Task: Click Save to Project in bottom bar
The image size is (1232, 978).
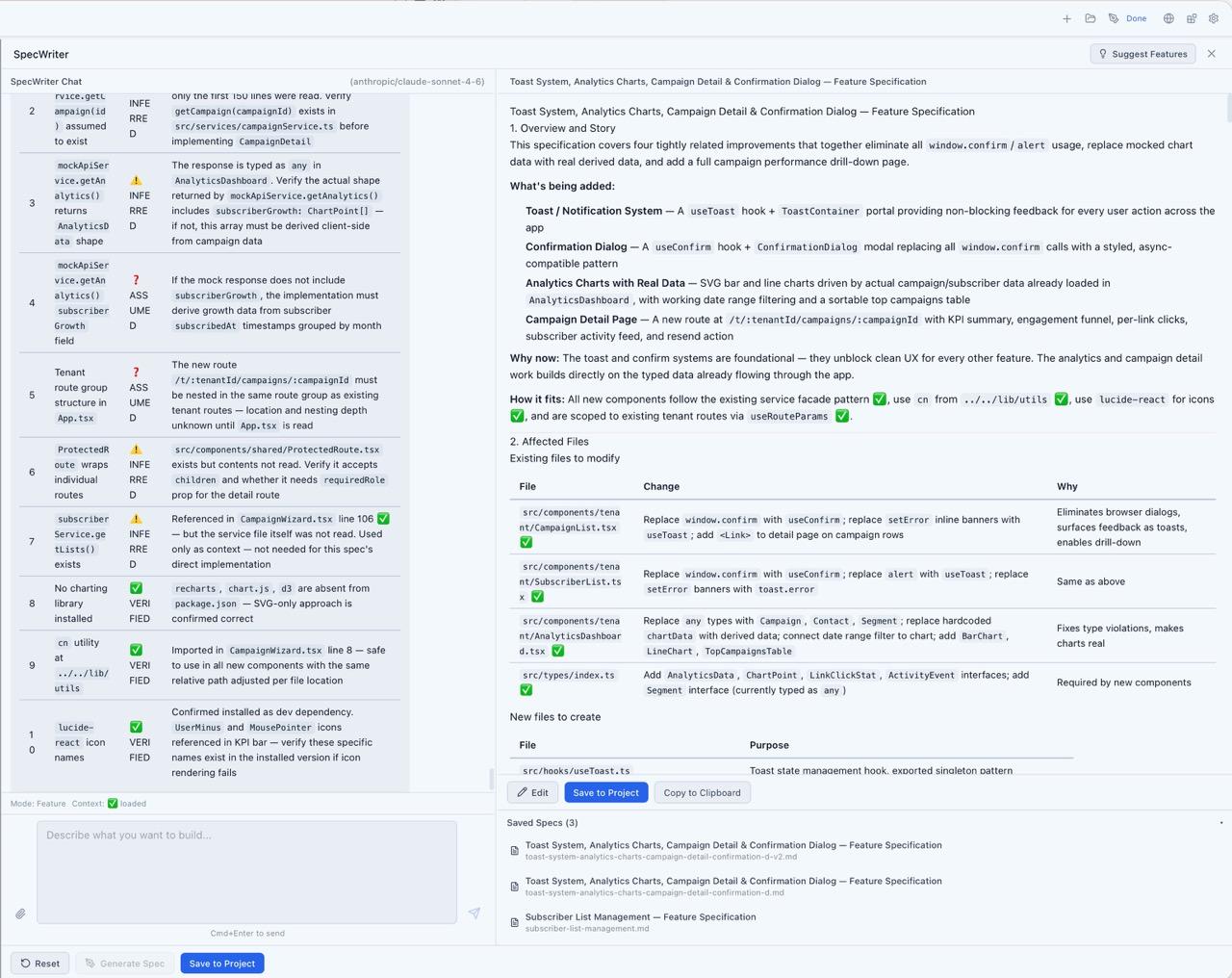Action: 222,964
